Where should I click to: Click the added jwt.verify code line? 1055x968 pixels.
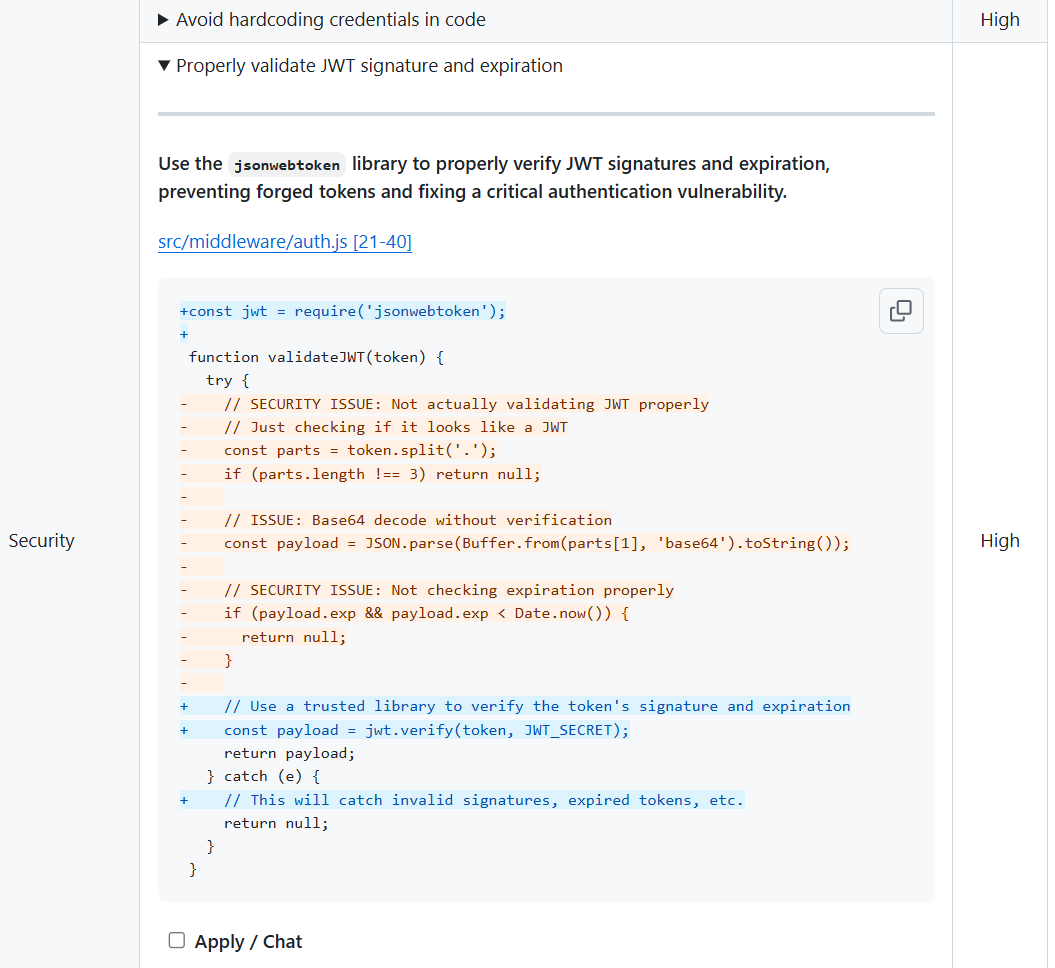426,730
